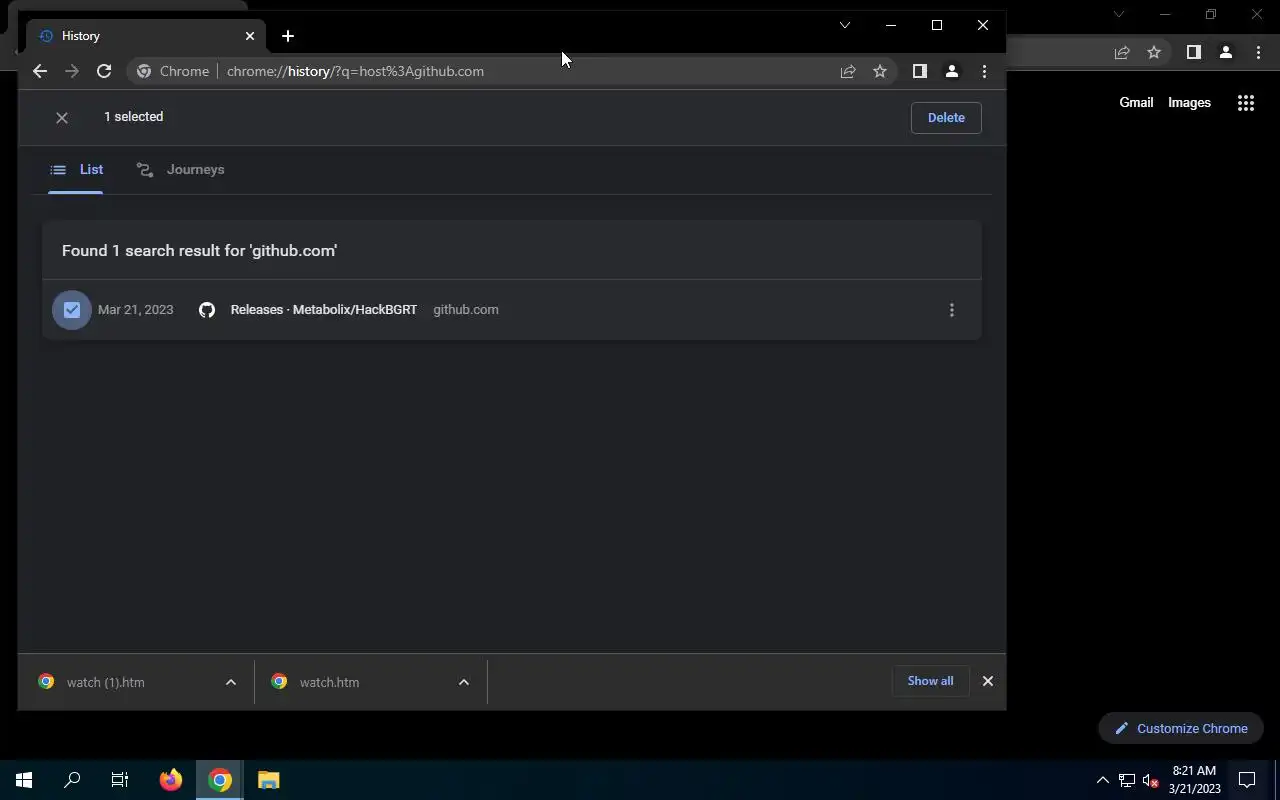This screenshot has height=800, width=1280.
Task: Click the network icon in the system tray
Action: (1127, 781)
